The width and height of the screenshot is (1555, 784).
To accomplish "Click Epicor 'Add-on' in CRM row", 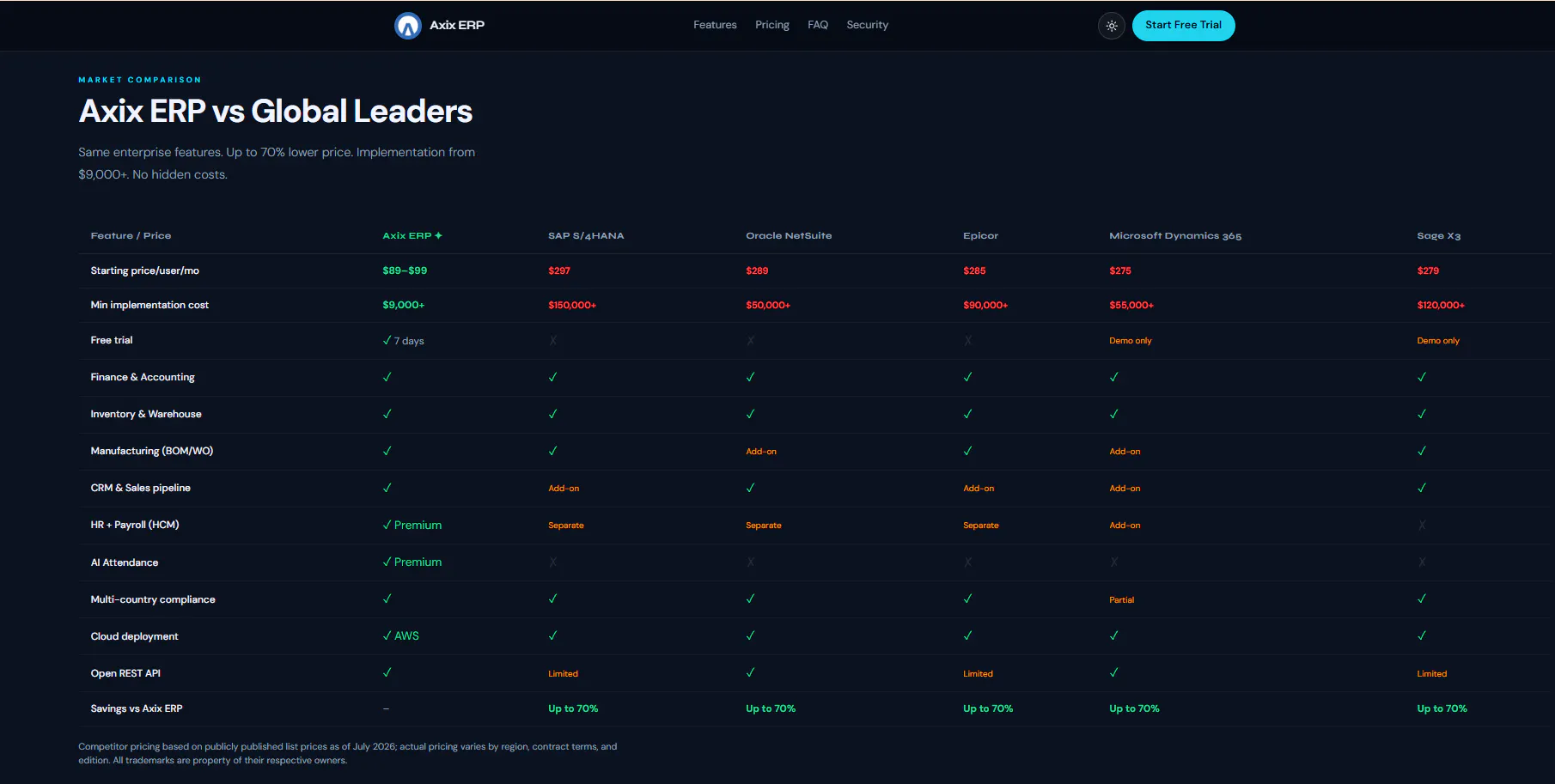I will [979, 489].
